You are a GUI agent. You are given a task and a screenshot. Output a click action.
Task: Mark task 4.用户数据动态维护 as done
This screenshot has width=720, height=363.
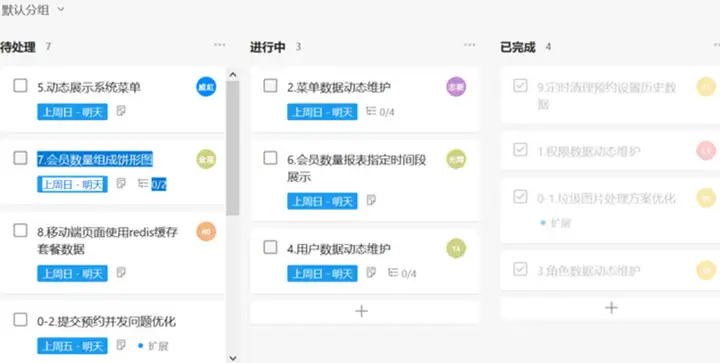270,247
